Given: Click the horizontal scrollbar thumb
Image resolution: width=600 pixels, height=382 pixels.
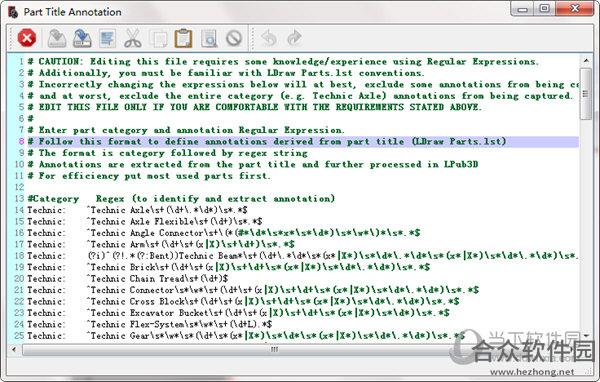Looking at the screenshot, I should coord(274,350).
